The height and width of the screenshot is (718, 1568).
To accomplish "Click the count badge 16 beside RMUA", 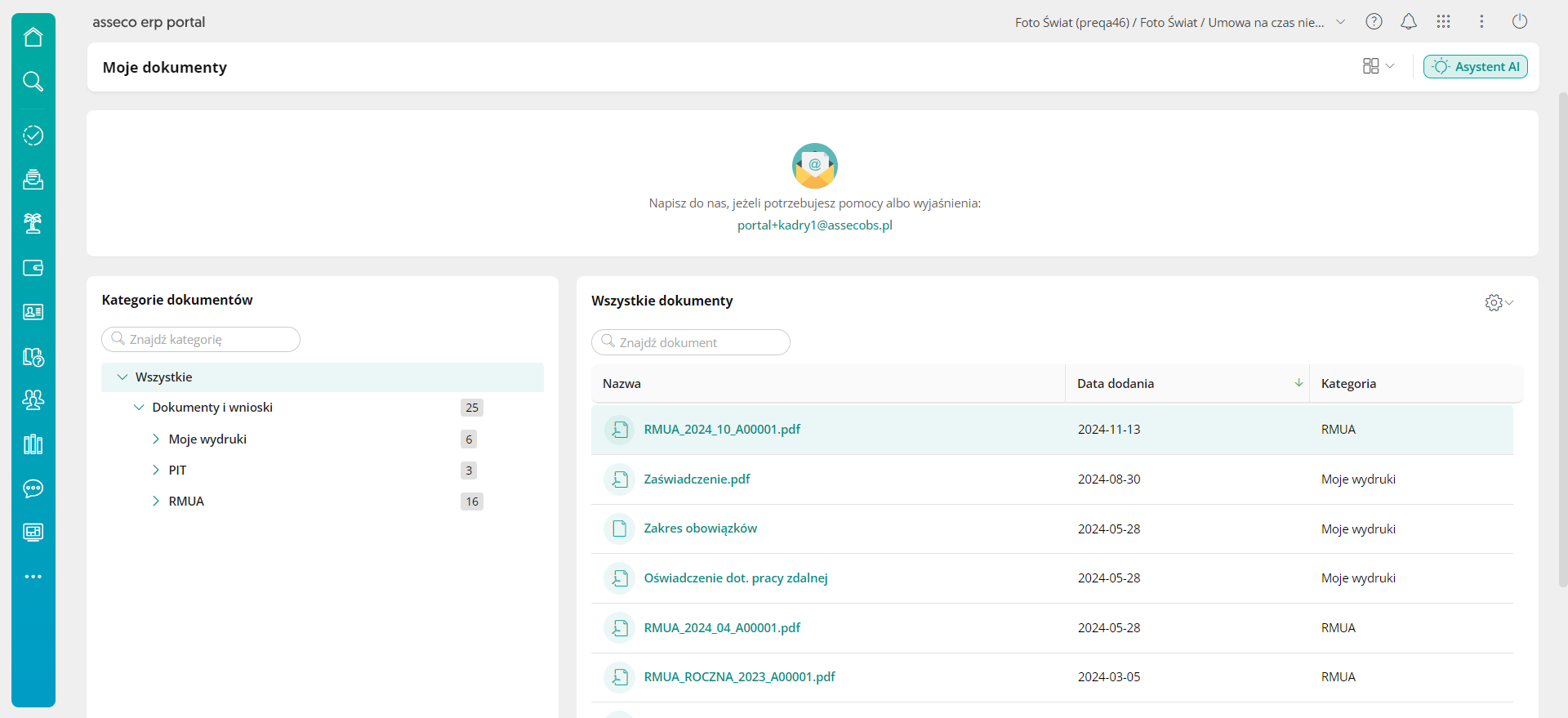I will [472, 502].
